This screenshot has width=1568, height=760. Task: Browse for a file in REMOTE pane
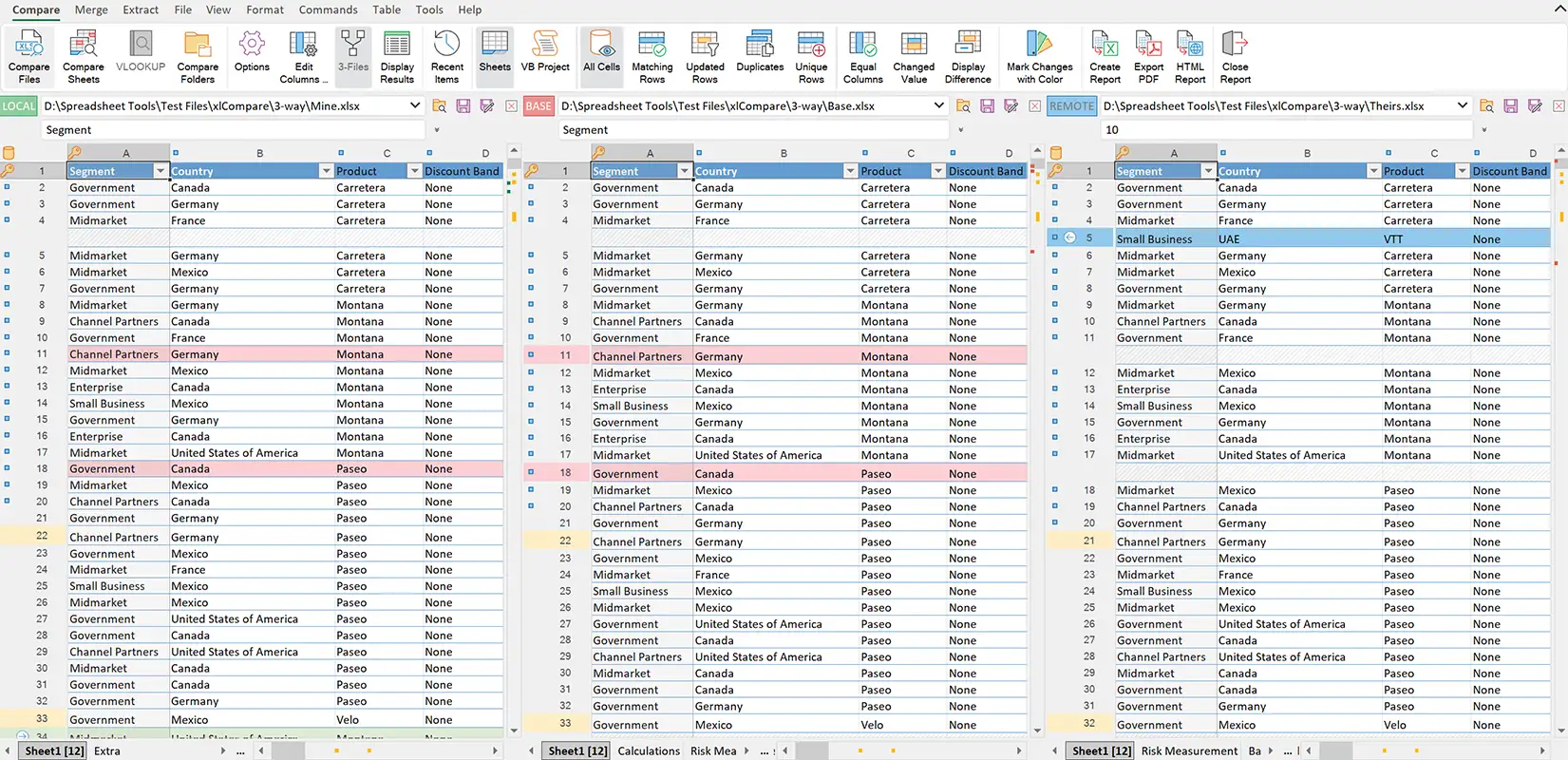1487,106
